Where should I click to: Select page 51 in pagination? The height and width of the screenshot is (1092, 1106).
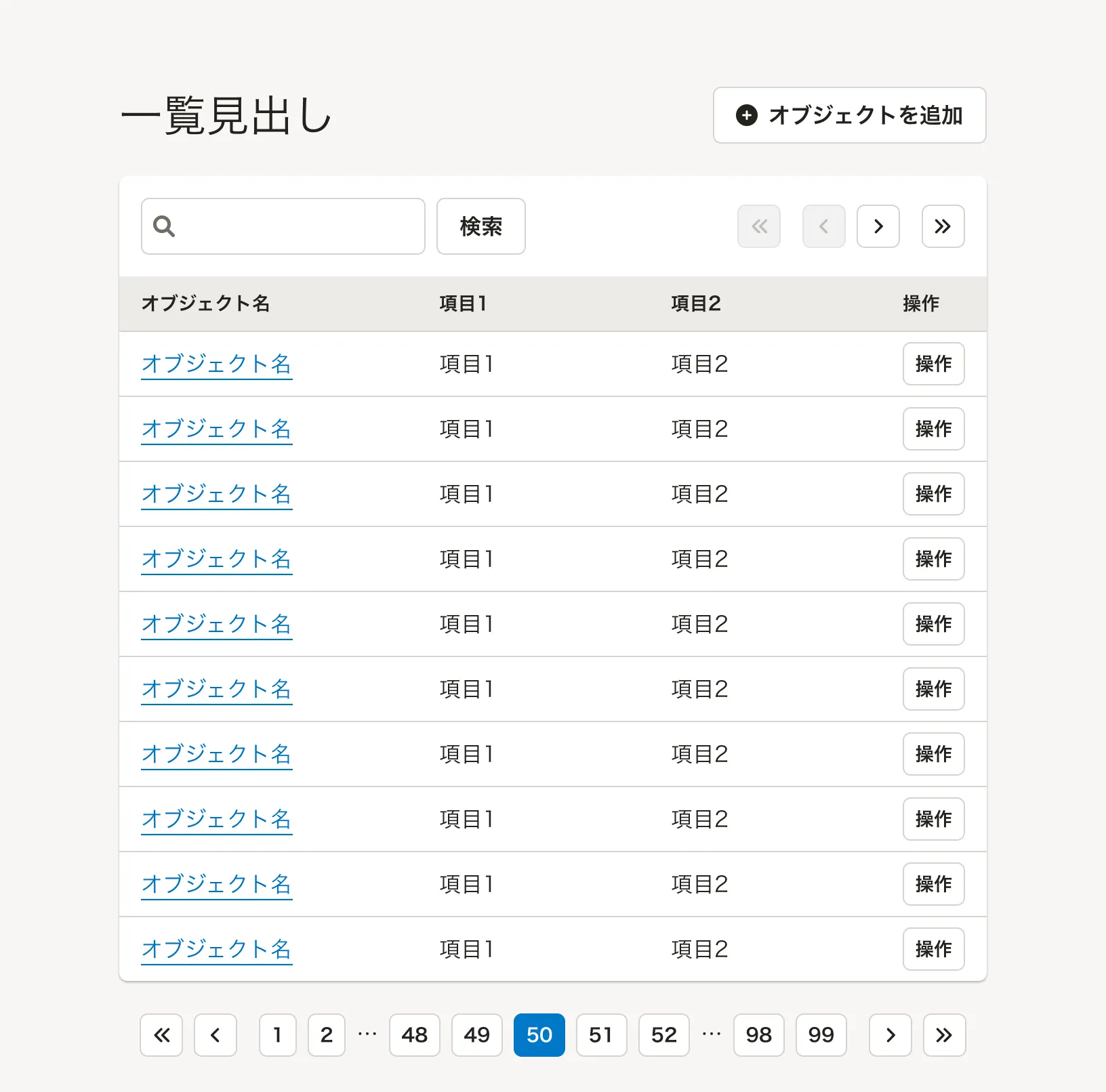pyautogui.click(x=601, y=1035)
